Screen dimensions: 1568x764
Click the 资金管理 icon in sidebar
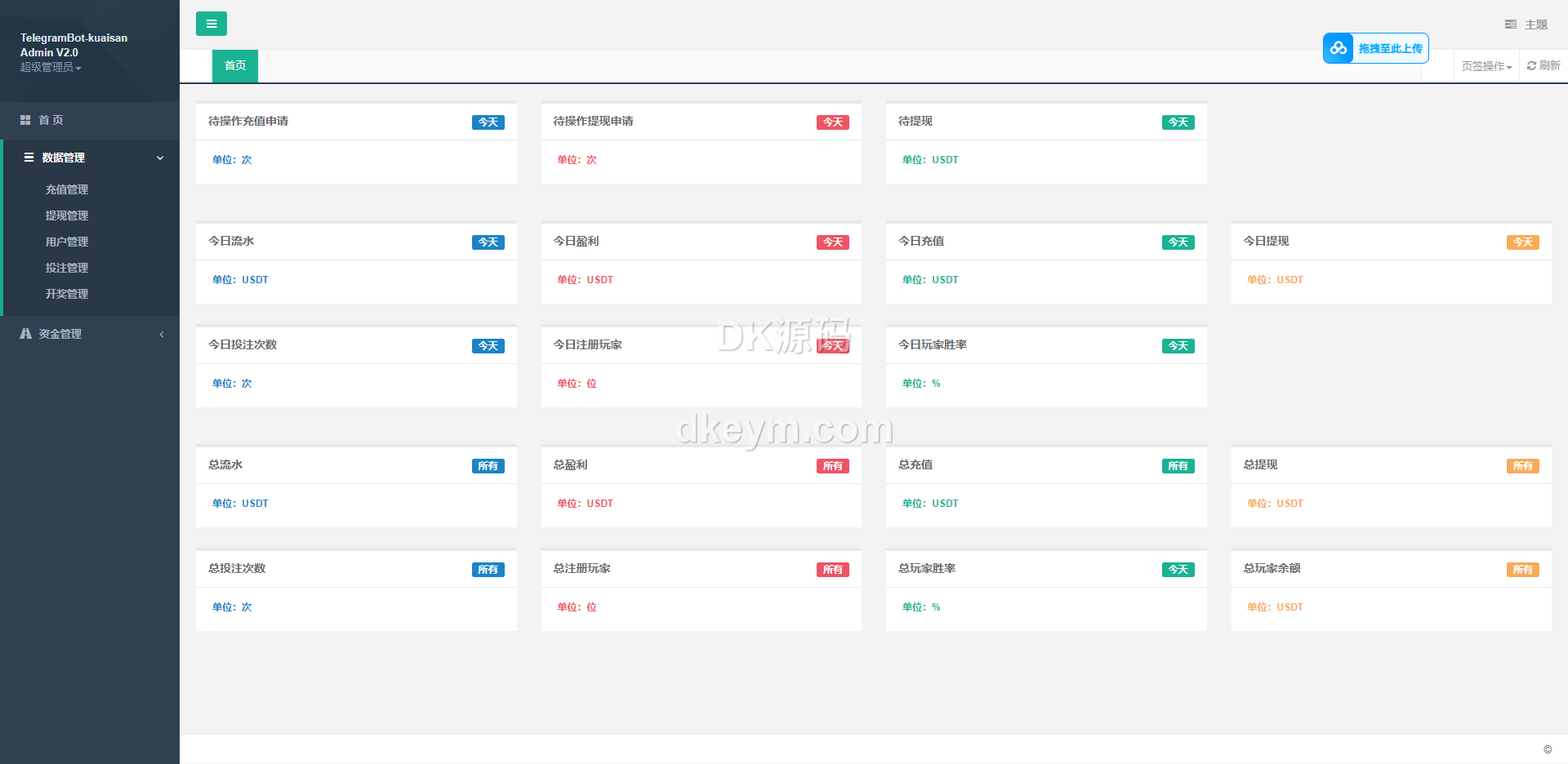(26, 334)
